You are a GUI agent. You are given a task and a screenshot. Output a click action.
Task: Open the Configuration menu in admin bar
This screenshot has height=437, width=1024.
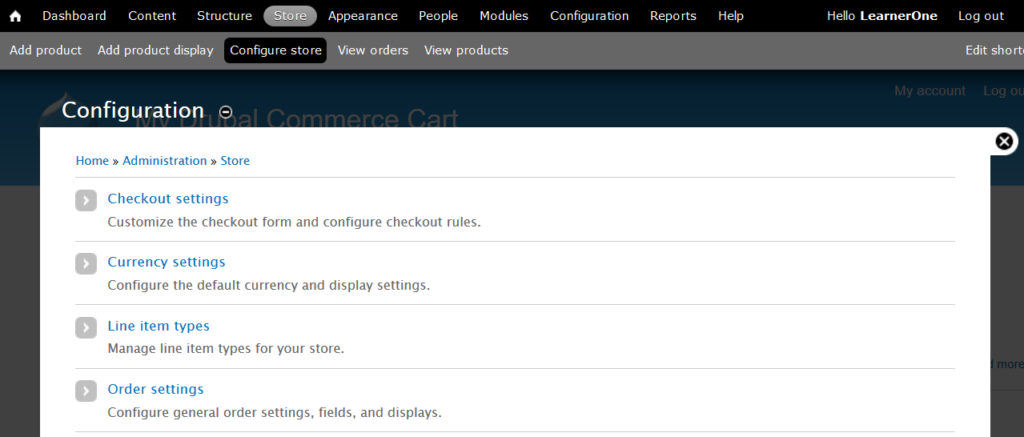click(589, 16)
